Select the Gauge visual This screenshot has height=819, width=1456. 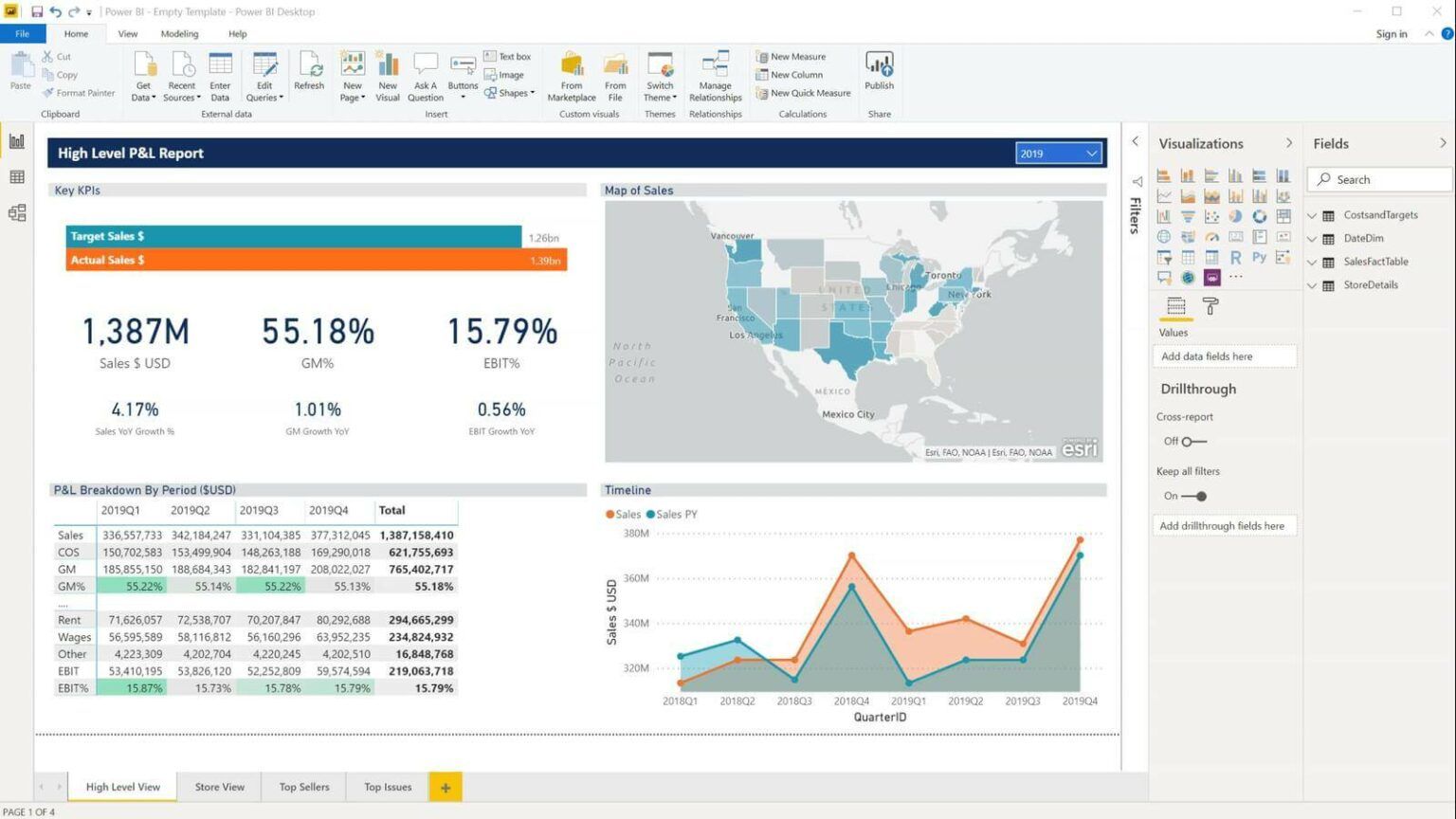[1211, 236]
